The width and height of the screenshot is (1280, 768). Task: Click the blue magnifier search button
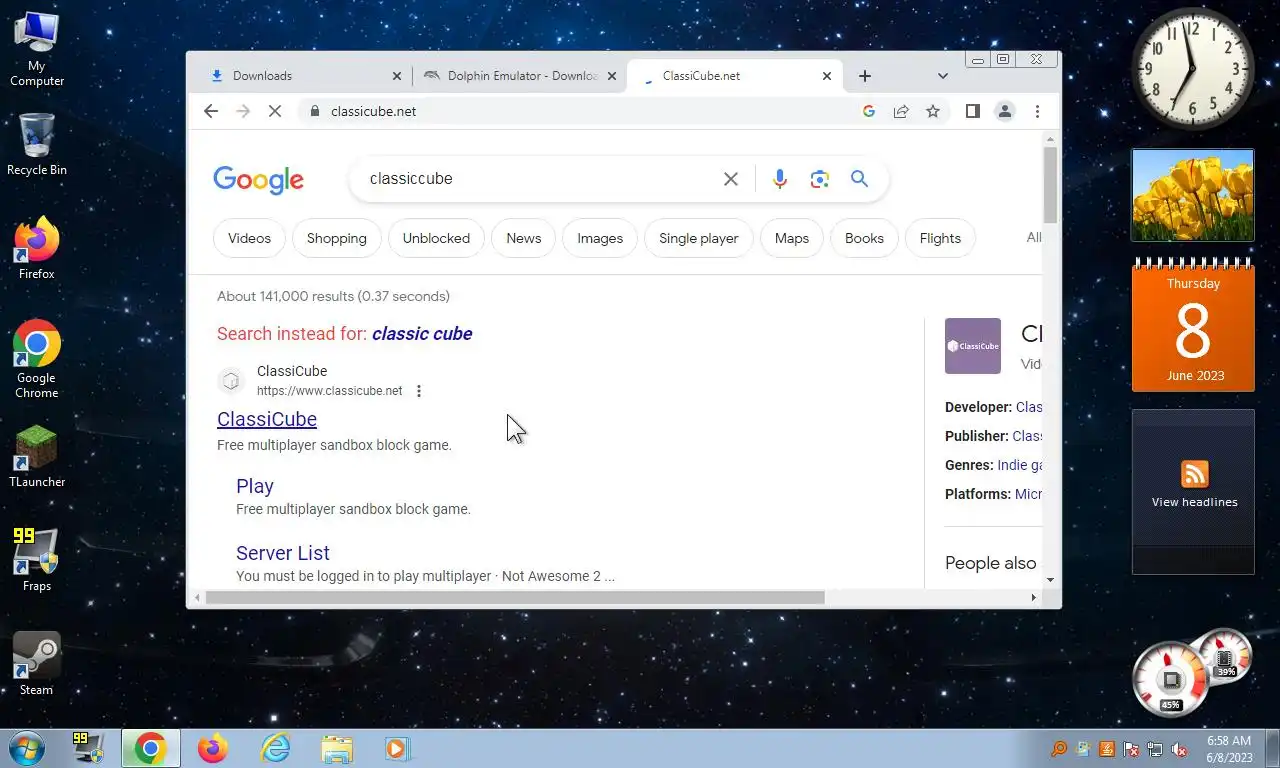pyautogui.click(x=859, y=179)
